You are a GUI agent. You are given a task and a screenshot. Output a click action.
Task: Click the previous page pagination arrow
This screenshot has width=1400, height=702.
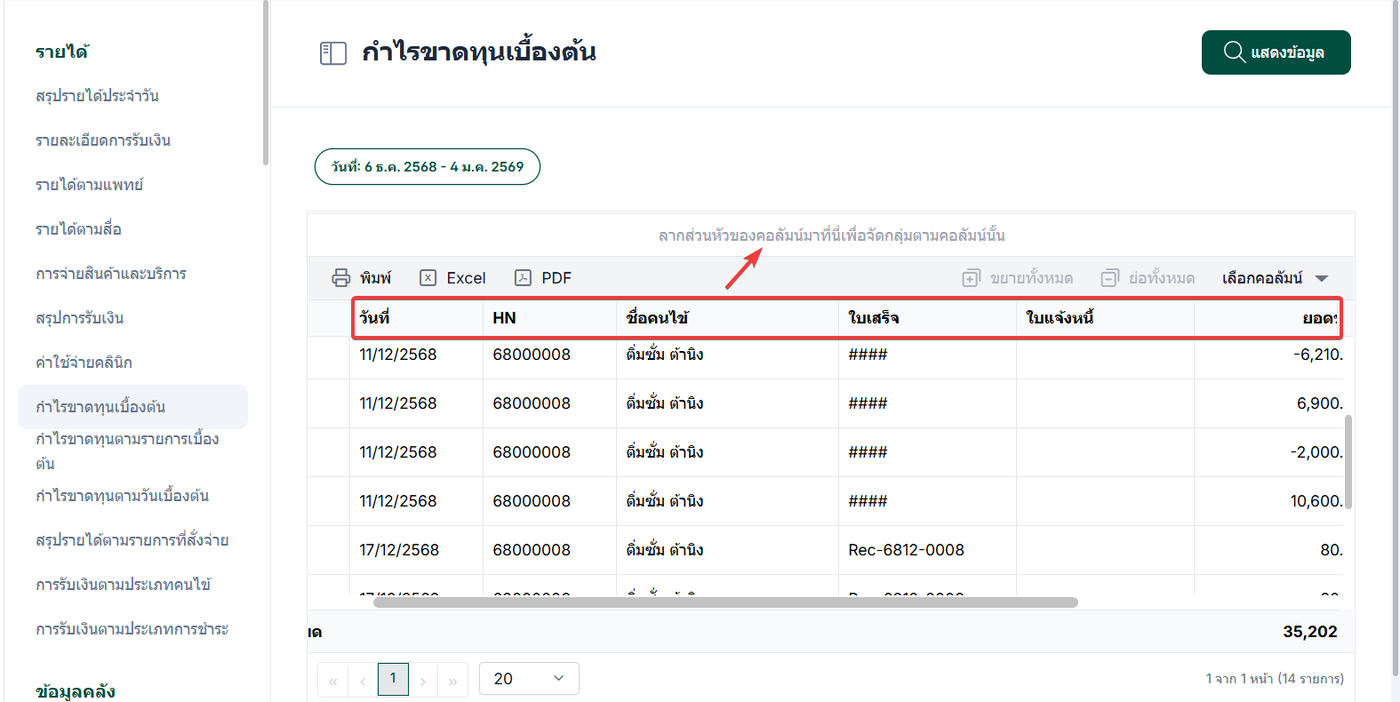pyautogui.click(x=363, y=680)
